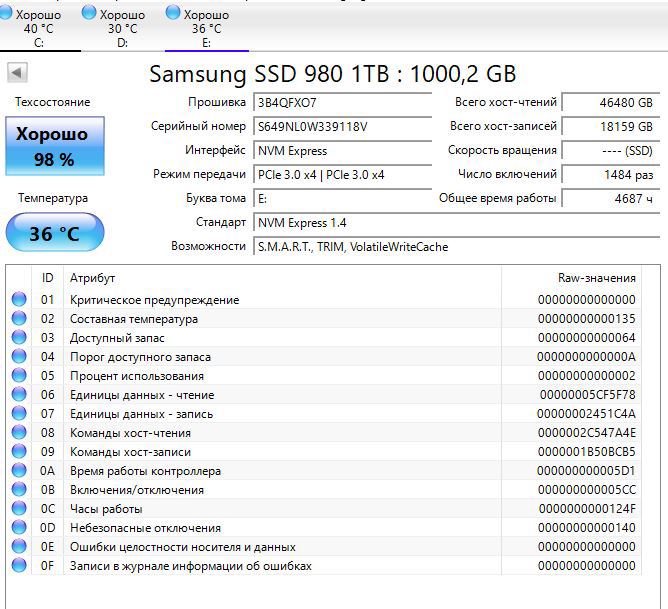Click status orb for attribute 08 Команды хост-чтения
This screenshot has height=609, width=668.
(19, 432)
